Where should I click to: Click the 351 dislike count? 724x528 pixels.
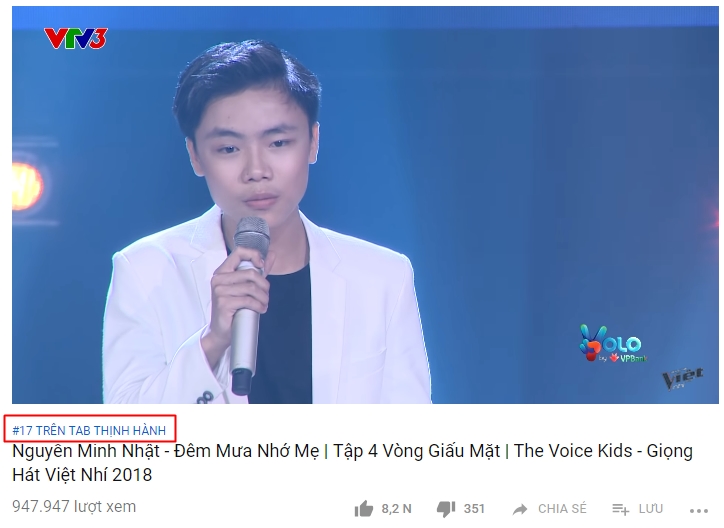pos(474,509)
